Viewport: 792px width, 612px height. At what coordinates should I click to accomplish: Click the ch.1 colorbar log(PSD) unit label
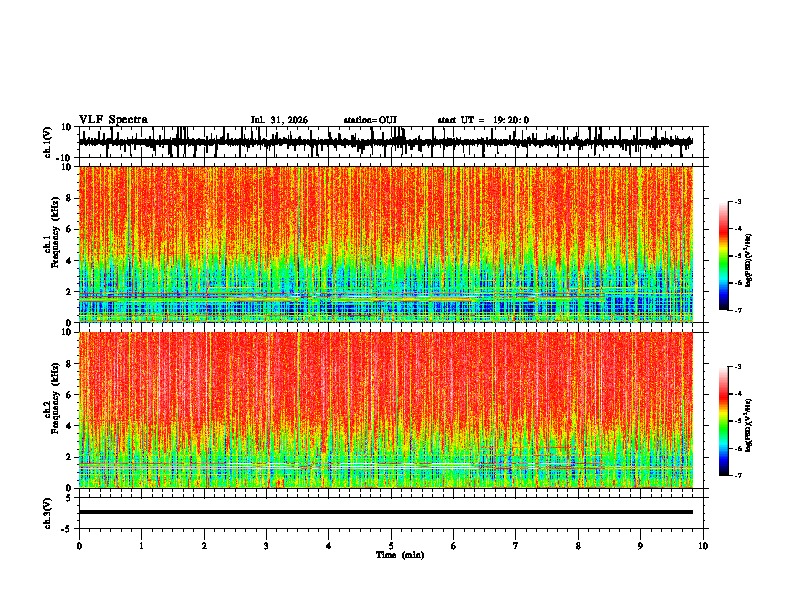tap(749, 261)
